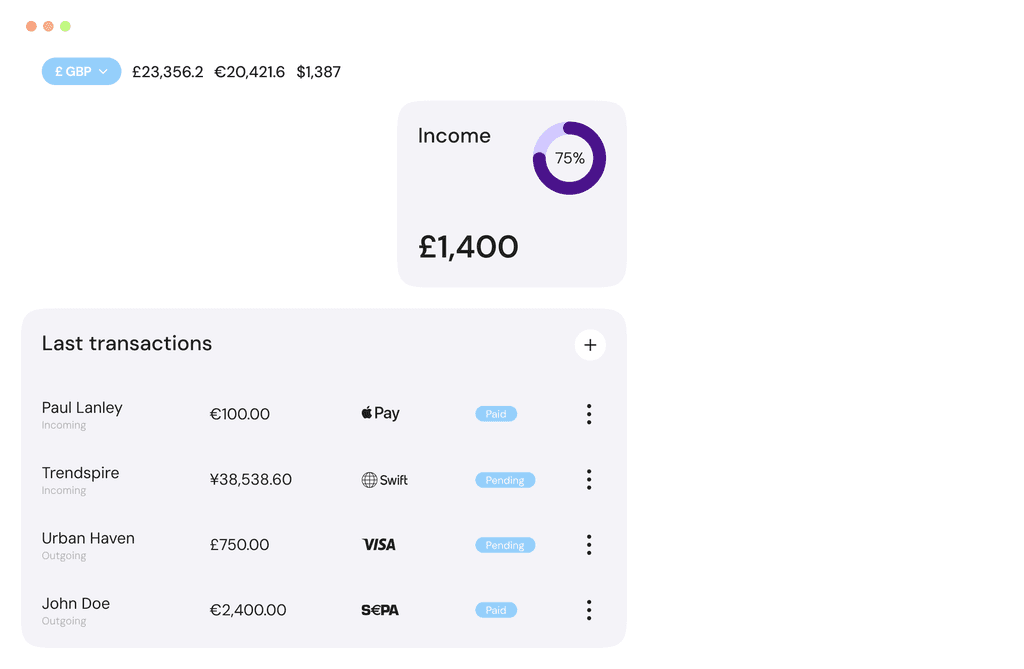The image size is (1024, 669).
Task: Select the SEPA icon on John Doe row
Action: (x=379, y=610)
